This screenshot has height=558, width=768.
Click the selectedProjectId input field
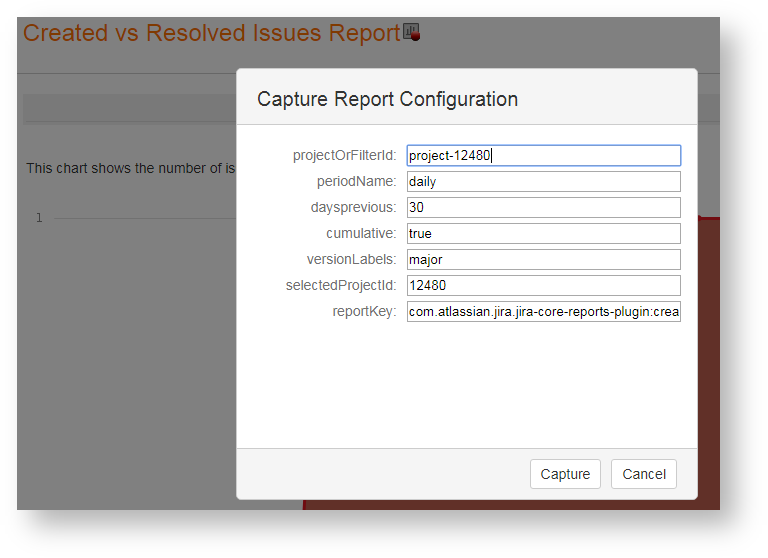[543, 285]
